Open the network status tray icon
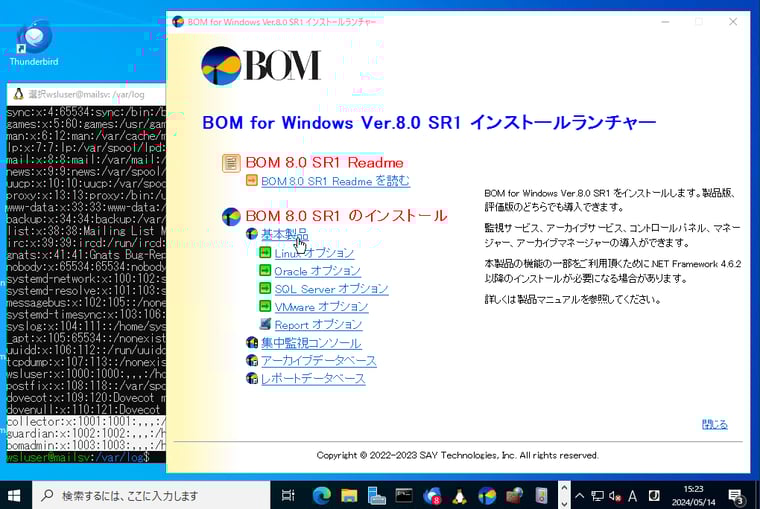 tap(597, 495)
